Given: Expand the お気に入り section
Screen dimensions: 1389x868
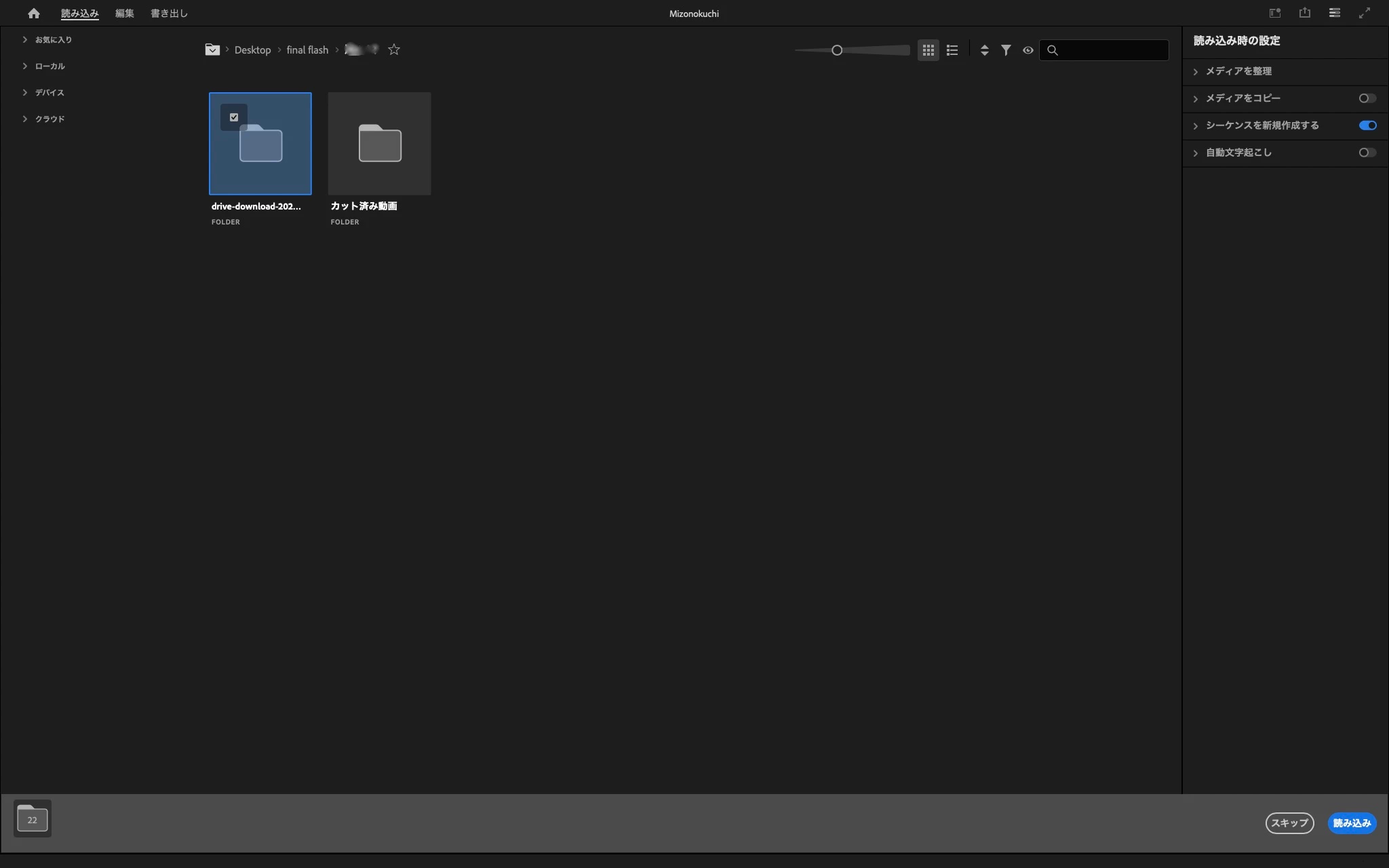Looking at the screenshot, I should [25, 40].
